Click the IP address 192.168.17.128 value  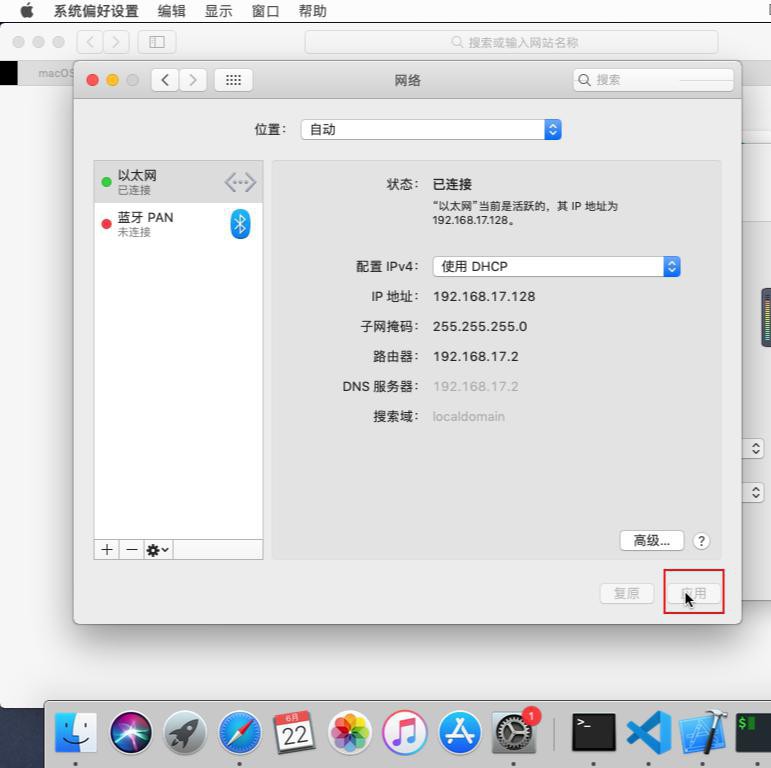point(484,296)
